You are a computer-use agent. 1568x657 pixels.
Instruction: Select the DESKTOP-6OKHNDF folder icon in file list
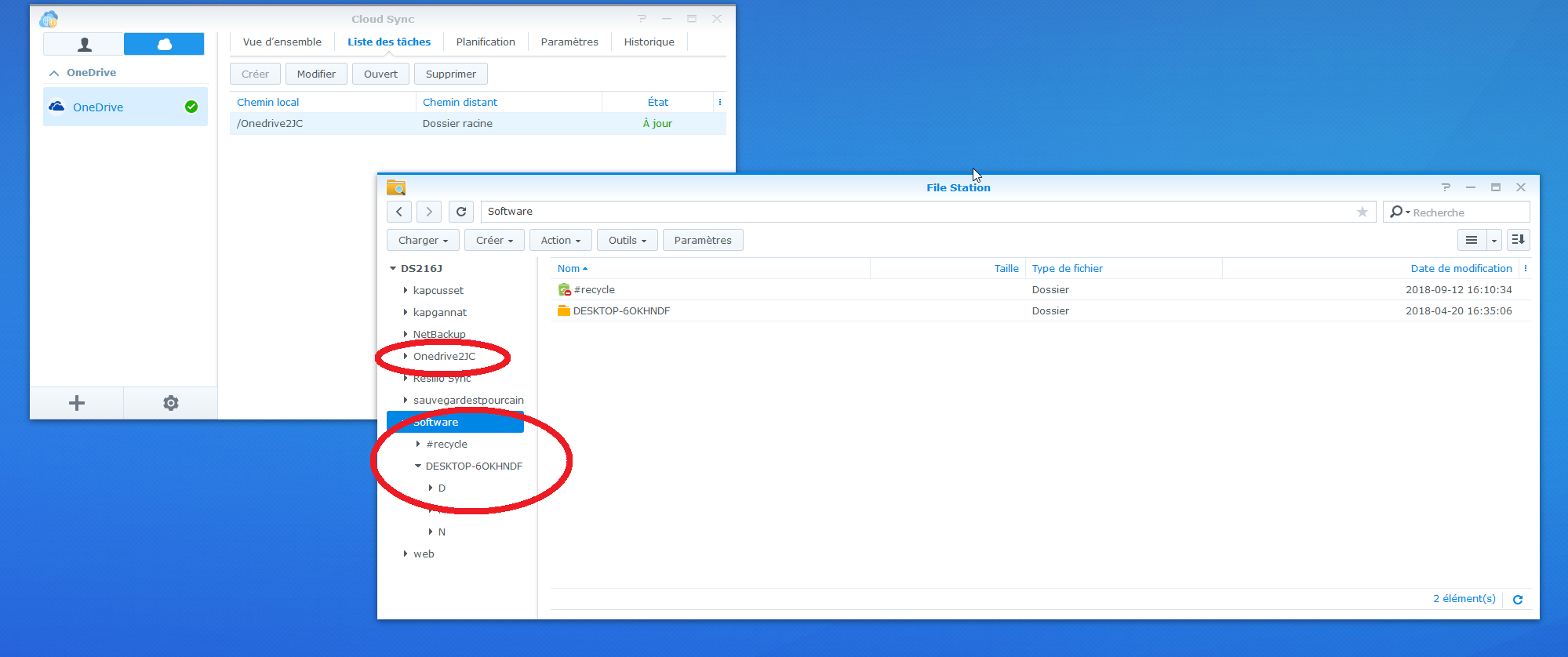564,311
